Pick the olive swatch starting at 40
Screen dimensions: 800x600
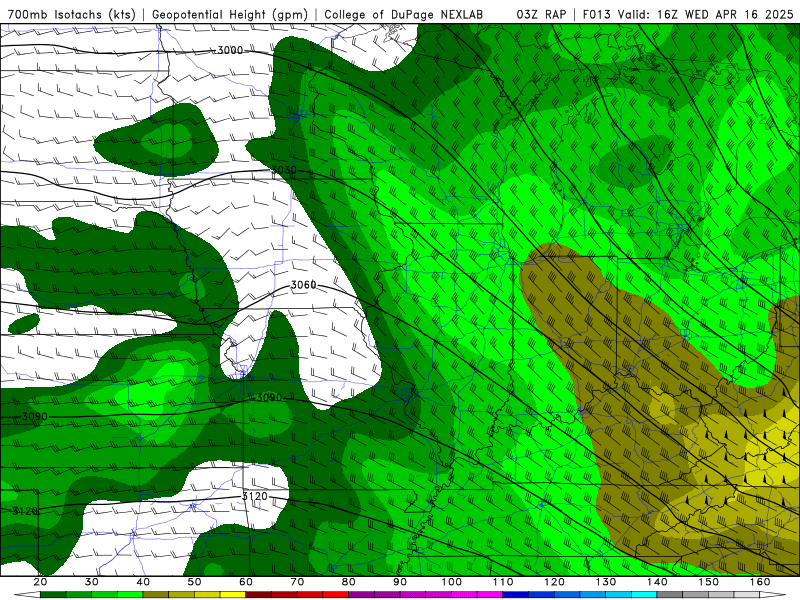pyautogui.click(x=156, y=595)
